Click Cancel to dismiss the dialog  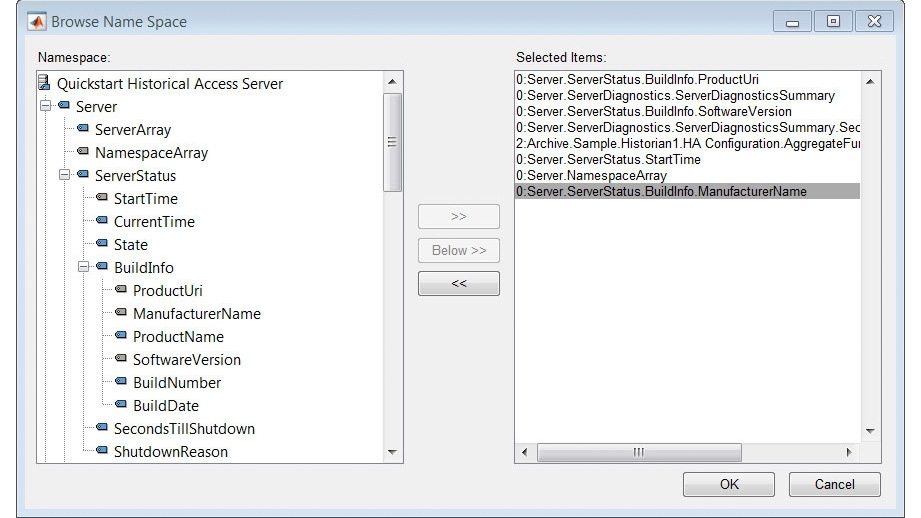[834, 484]
